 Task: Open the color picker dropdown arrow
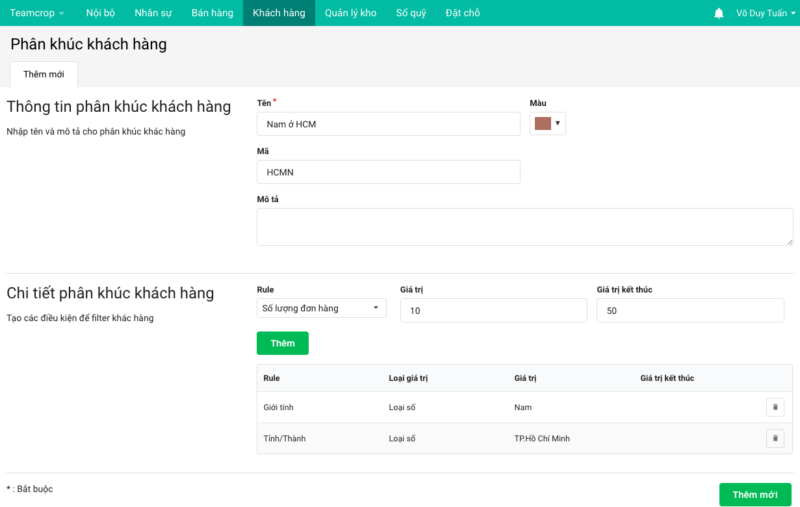coord(558,123)
